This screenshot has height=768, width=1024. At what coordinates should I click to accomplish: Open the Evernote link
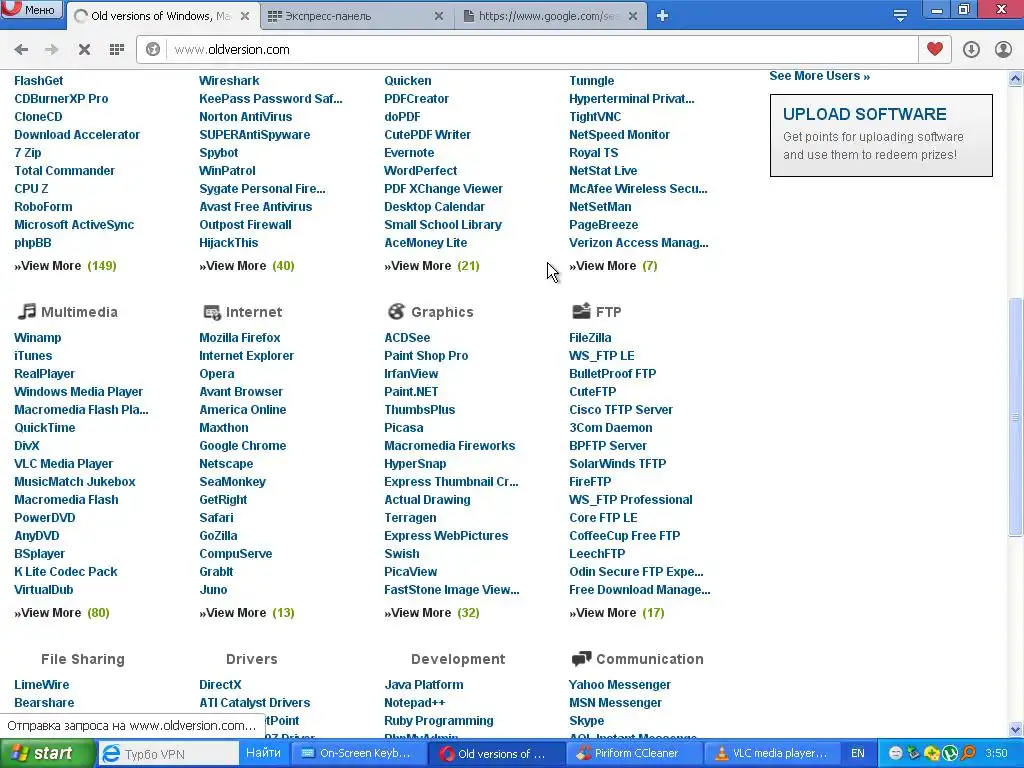[409, 153]
